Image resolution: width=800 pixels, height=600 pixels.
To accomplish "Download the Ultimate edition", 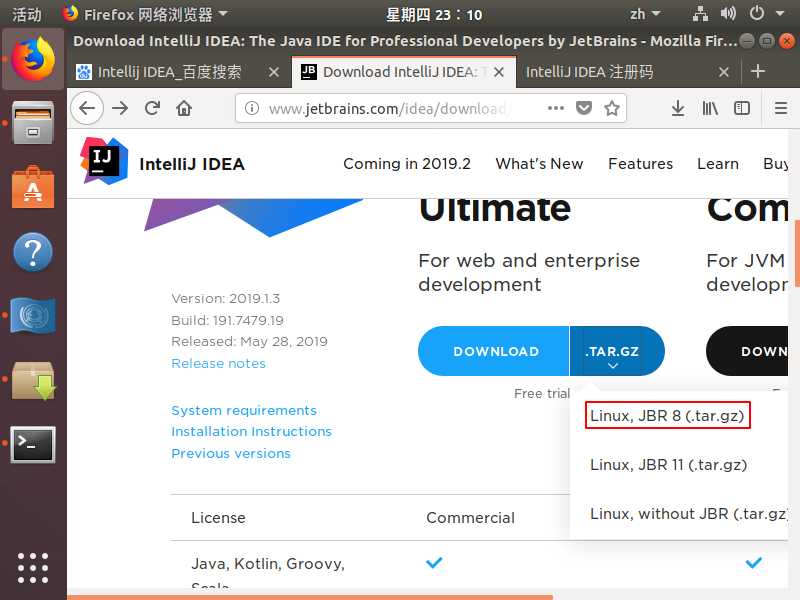I will click(493, 351).
